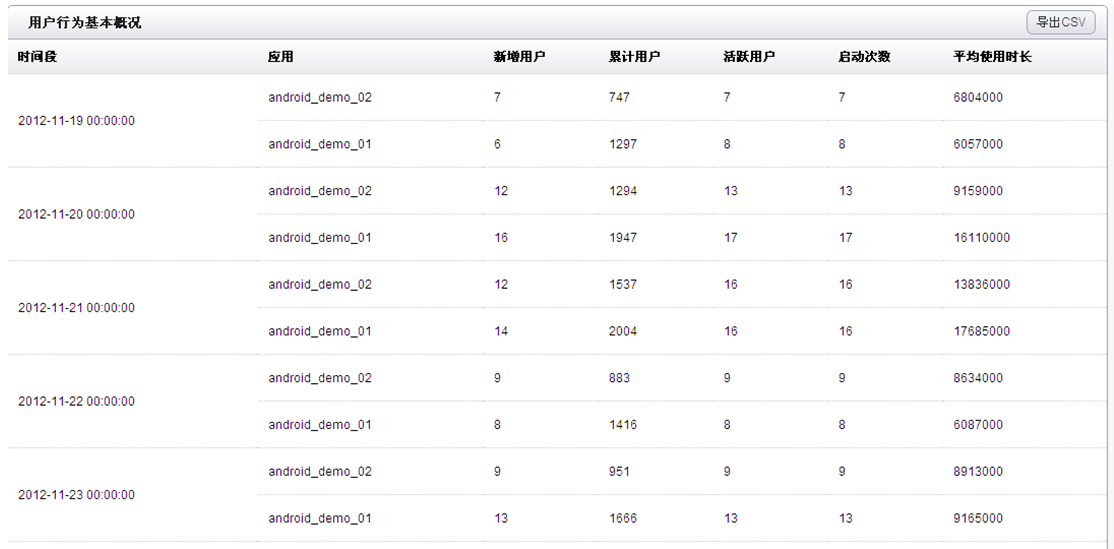Click android_demo_02 in the 6804000 row
Viewport: 1114px width, 549px height.
click(320, 97)
